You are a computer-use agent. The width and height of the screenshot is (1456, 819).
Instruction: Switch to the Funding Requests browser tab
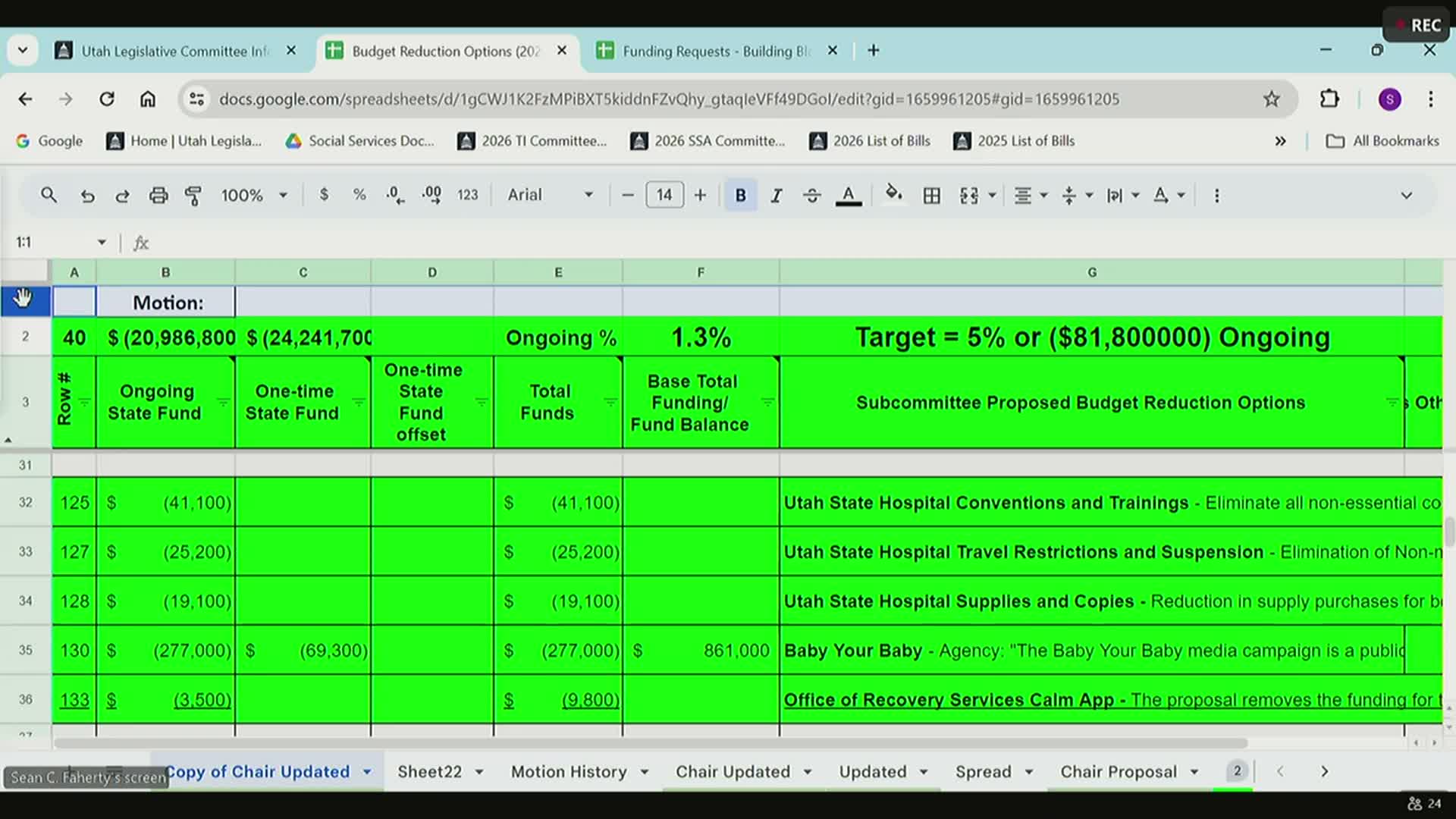coord(715,51)
